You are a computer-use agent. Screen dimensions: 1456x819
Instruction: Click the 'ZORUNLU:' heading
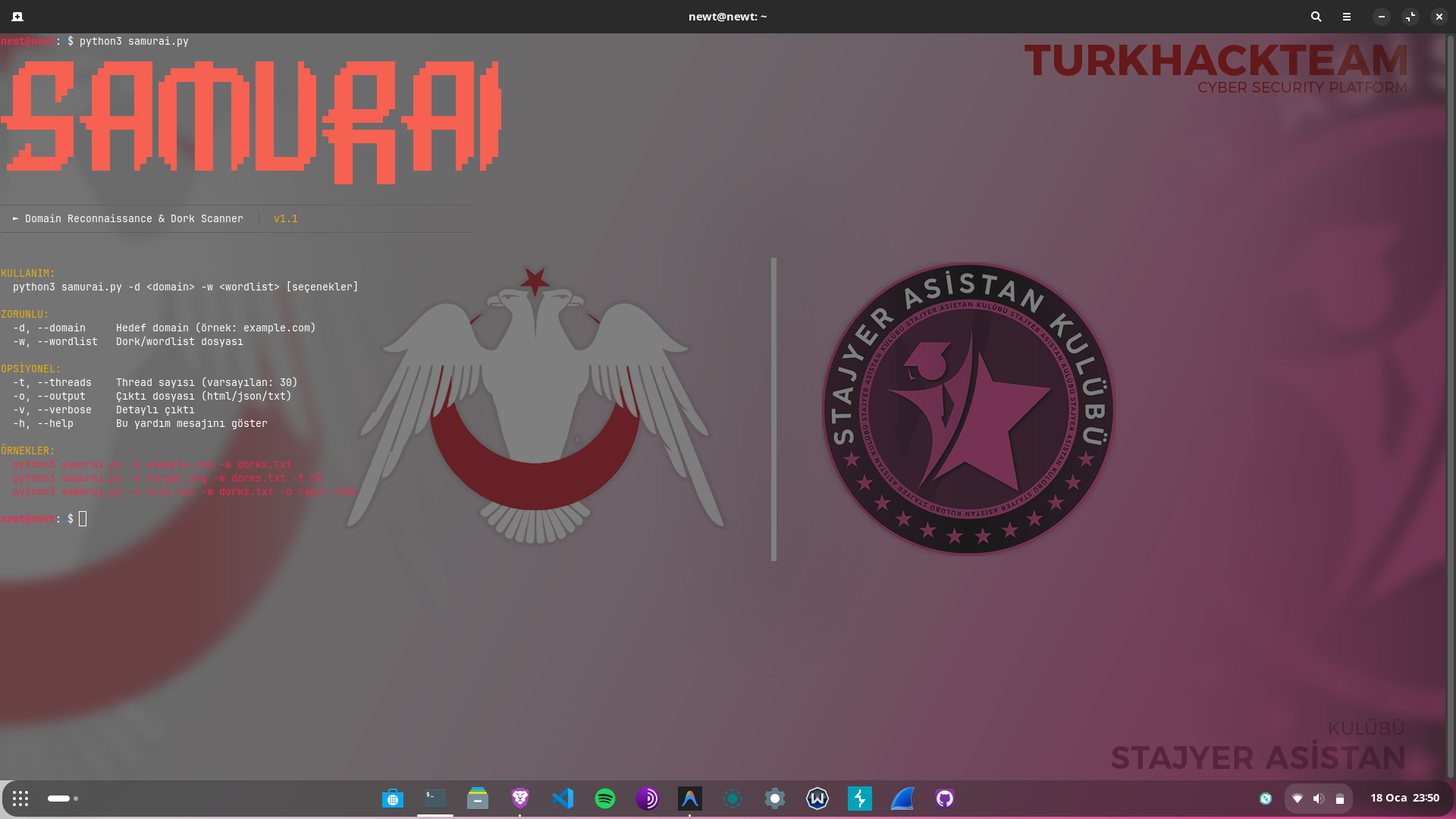point(25,315)
